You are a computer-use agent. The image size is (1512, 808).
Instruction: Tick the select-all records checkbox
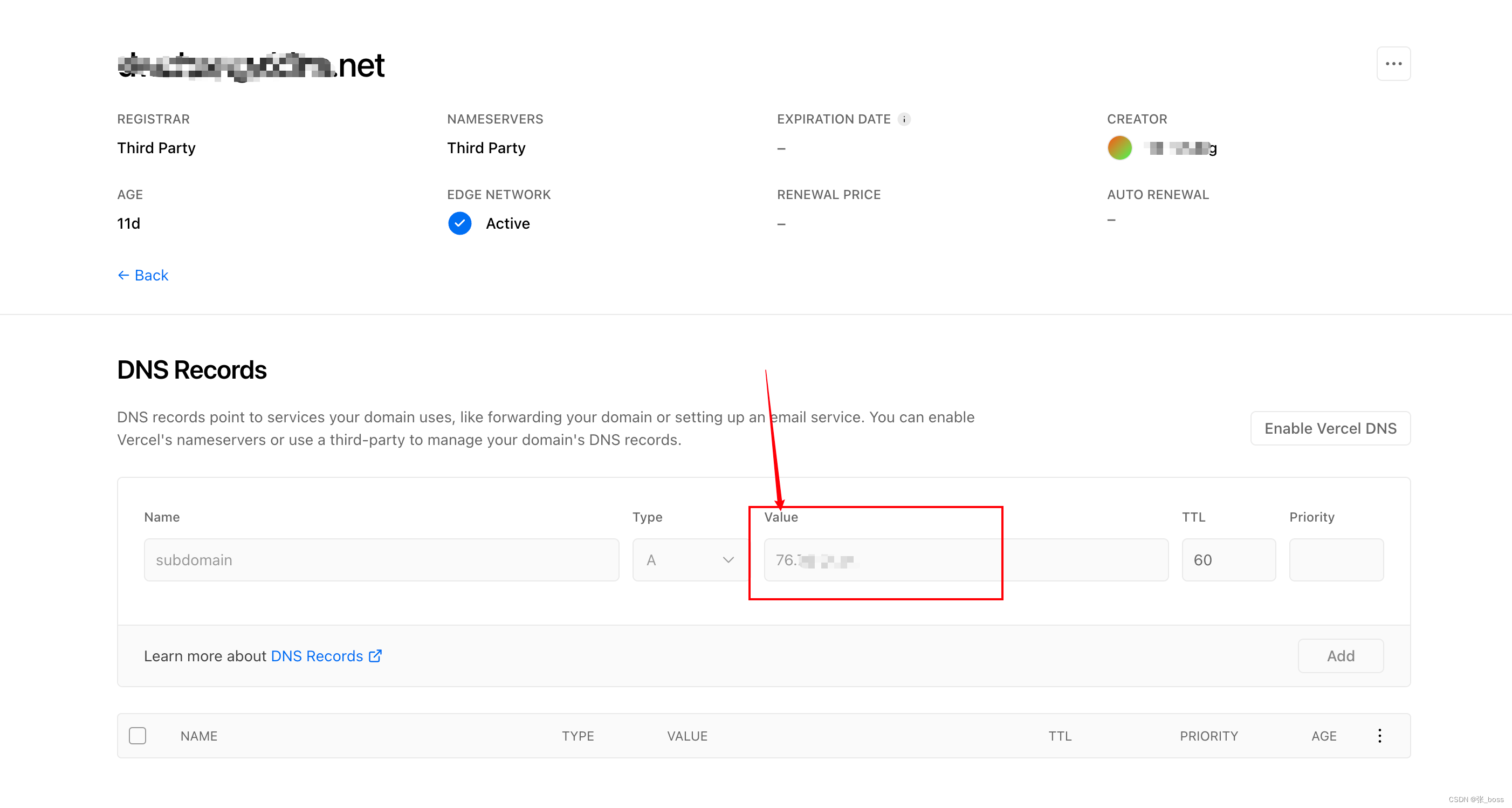138,736
